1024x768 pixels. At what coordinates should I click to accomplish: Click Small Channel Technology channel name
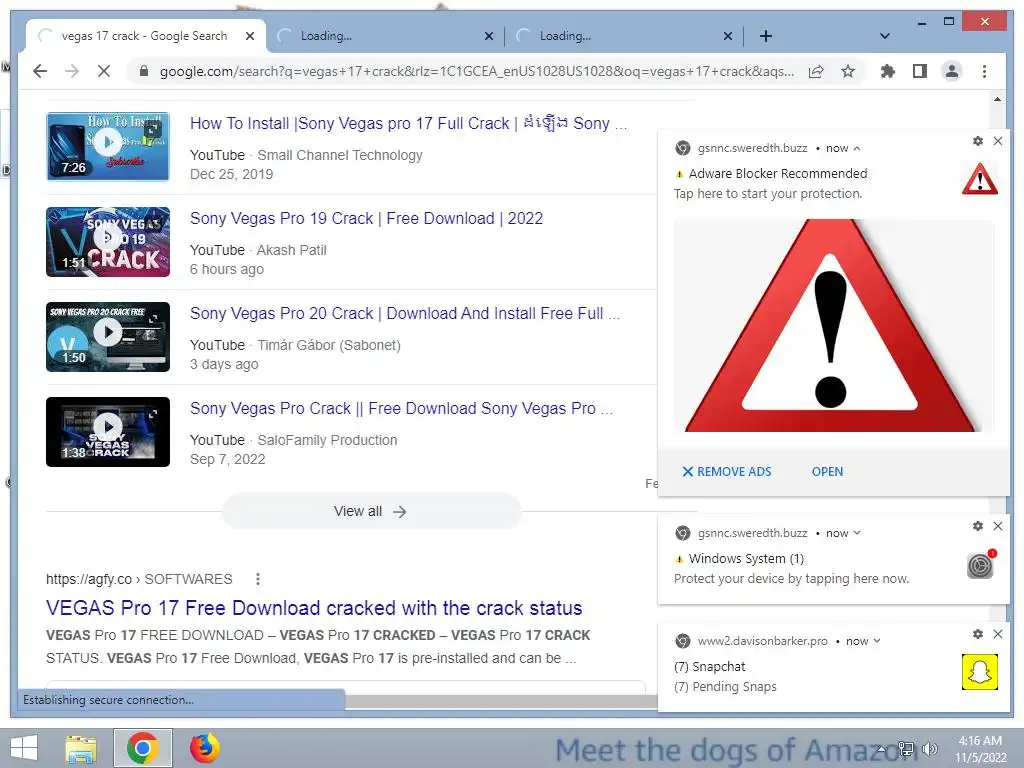coord(340,155)
